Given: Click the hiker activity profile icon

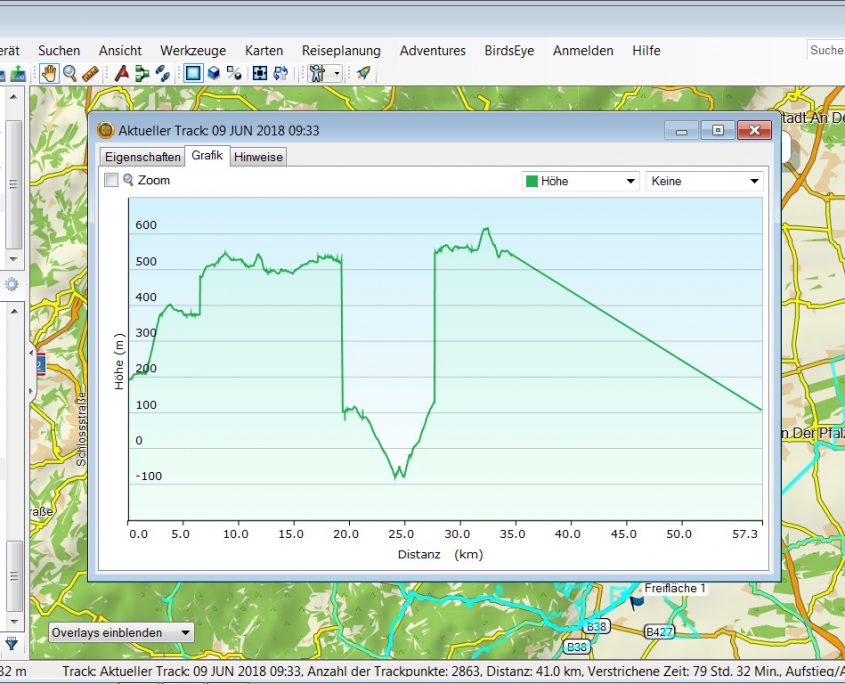Looking at the screenshot, I should 317,73.
